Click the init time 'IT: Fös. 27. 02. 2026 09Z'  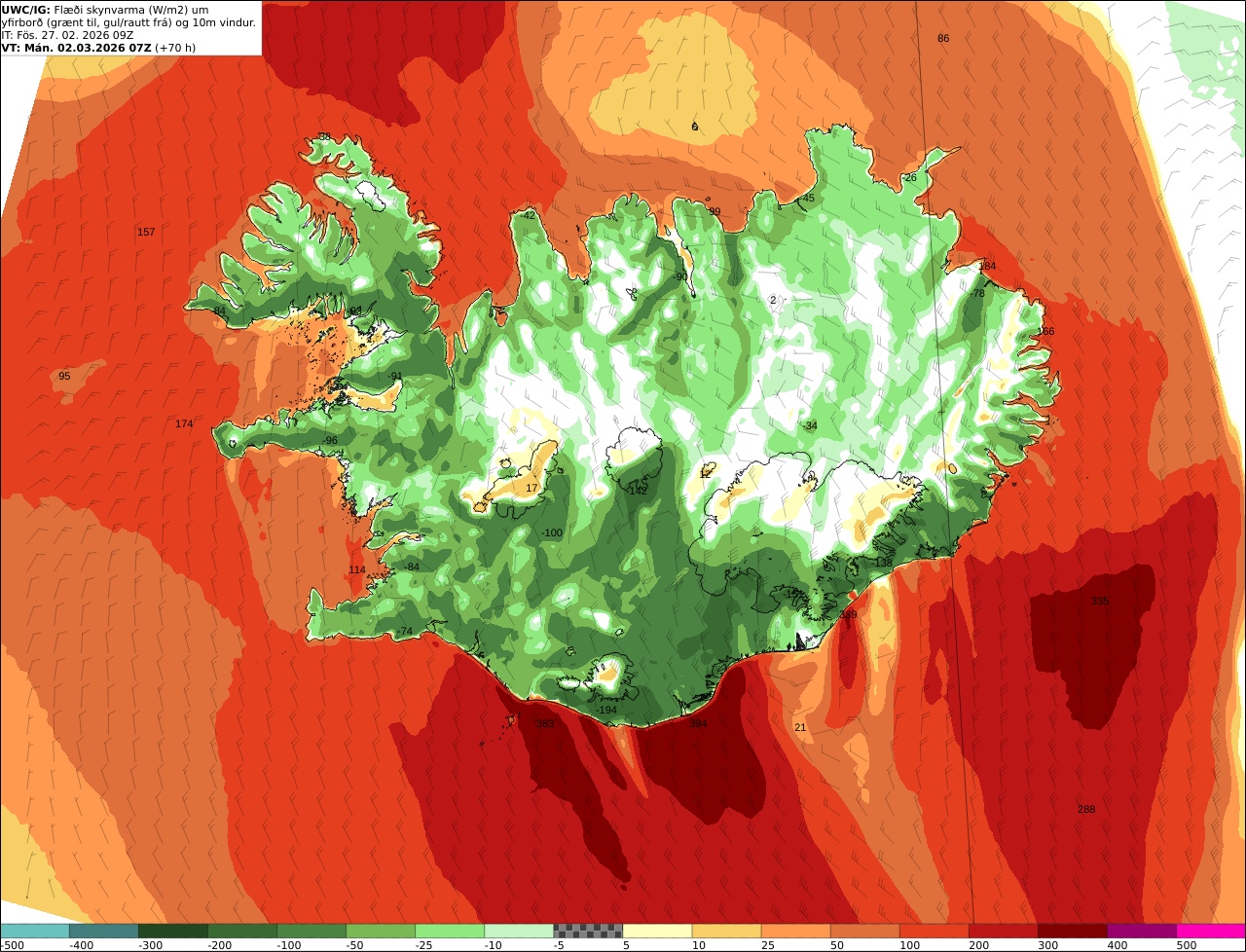pos(68,34)
